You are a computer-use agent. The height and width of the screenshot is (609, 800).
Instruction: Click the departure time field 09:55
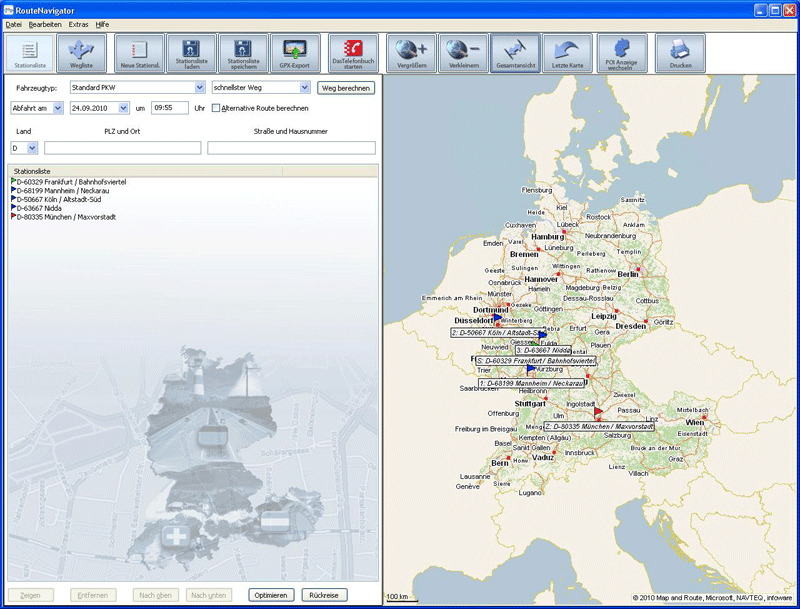[x=169, y=108]
